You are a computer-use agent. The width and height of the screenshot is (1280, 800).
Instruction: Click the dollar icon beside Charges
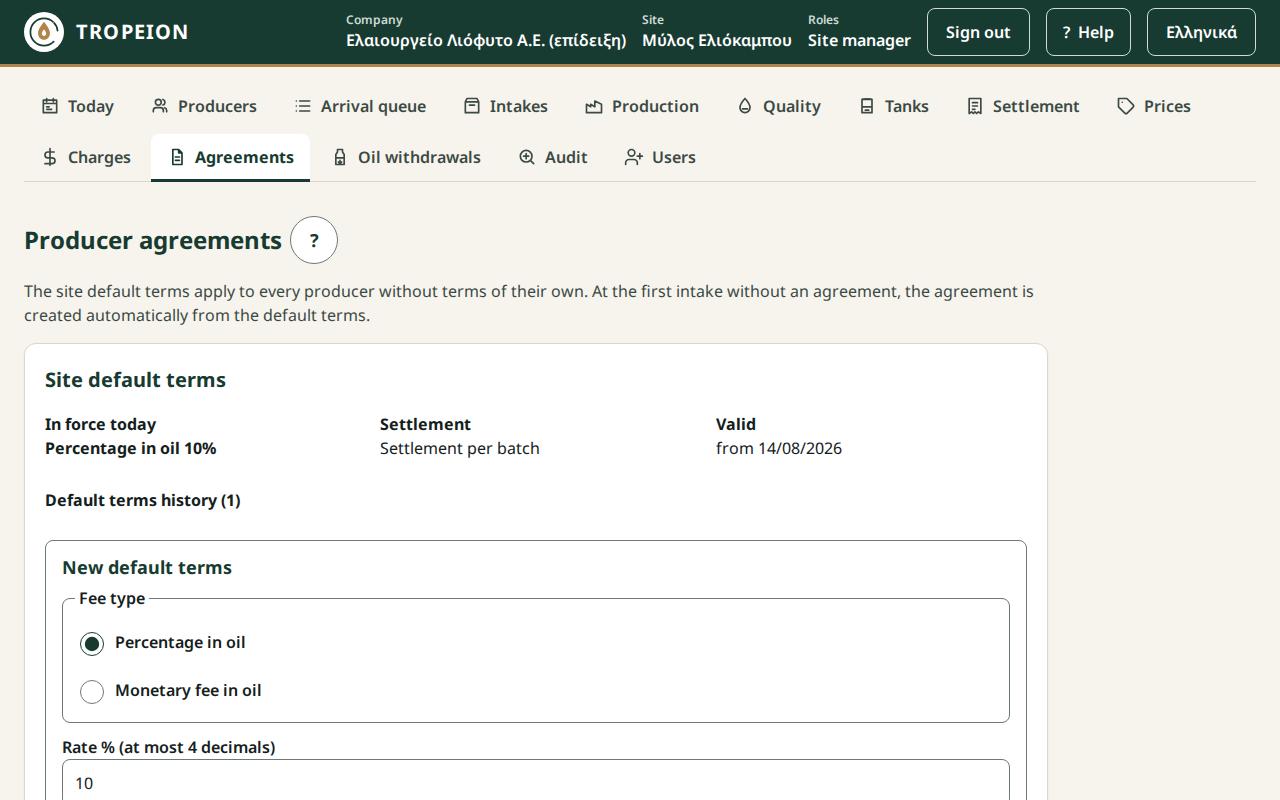click(x=50, y=157)
